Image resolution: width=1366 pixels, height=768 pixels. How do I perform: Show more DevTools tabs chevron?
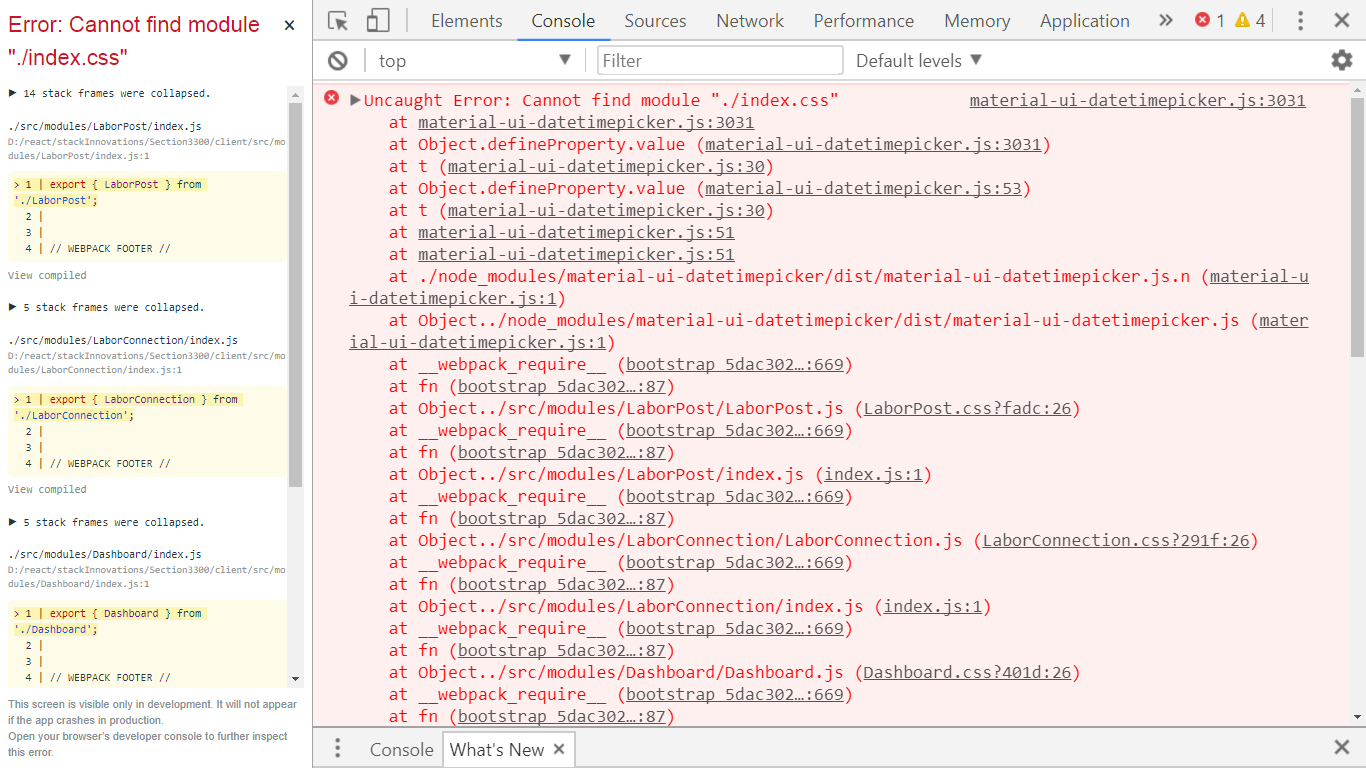[1166, 20]
